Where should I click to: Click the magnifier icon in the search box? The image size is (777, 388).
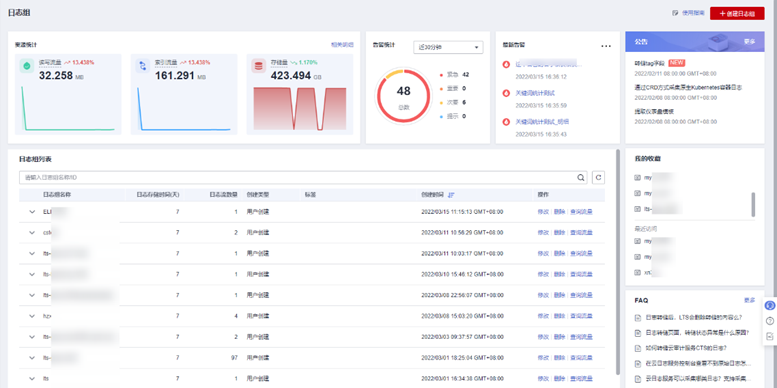(581, 177)
